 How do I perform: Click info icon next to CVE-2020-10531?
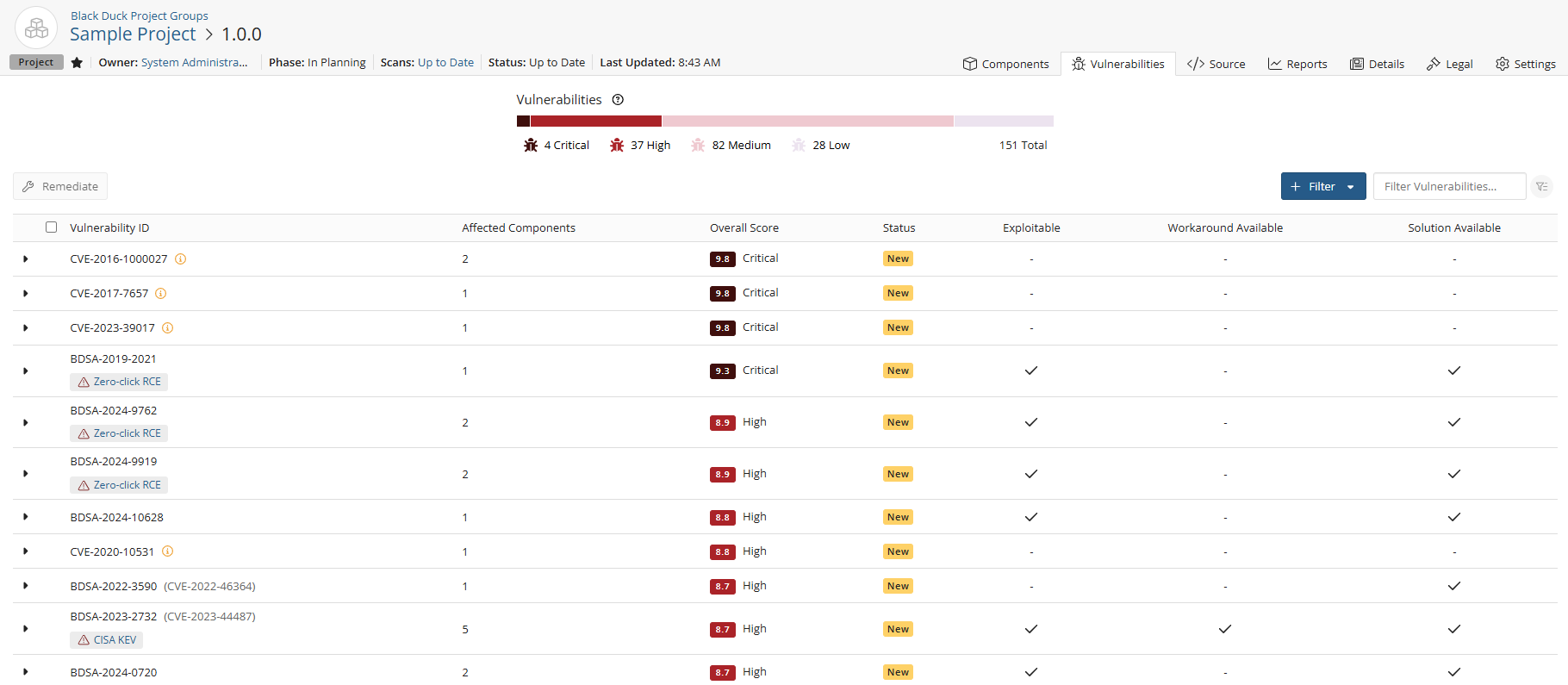[x=168, y=551]
